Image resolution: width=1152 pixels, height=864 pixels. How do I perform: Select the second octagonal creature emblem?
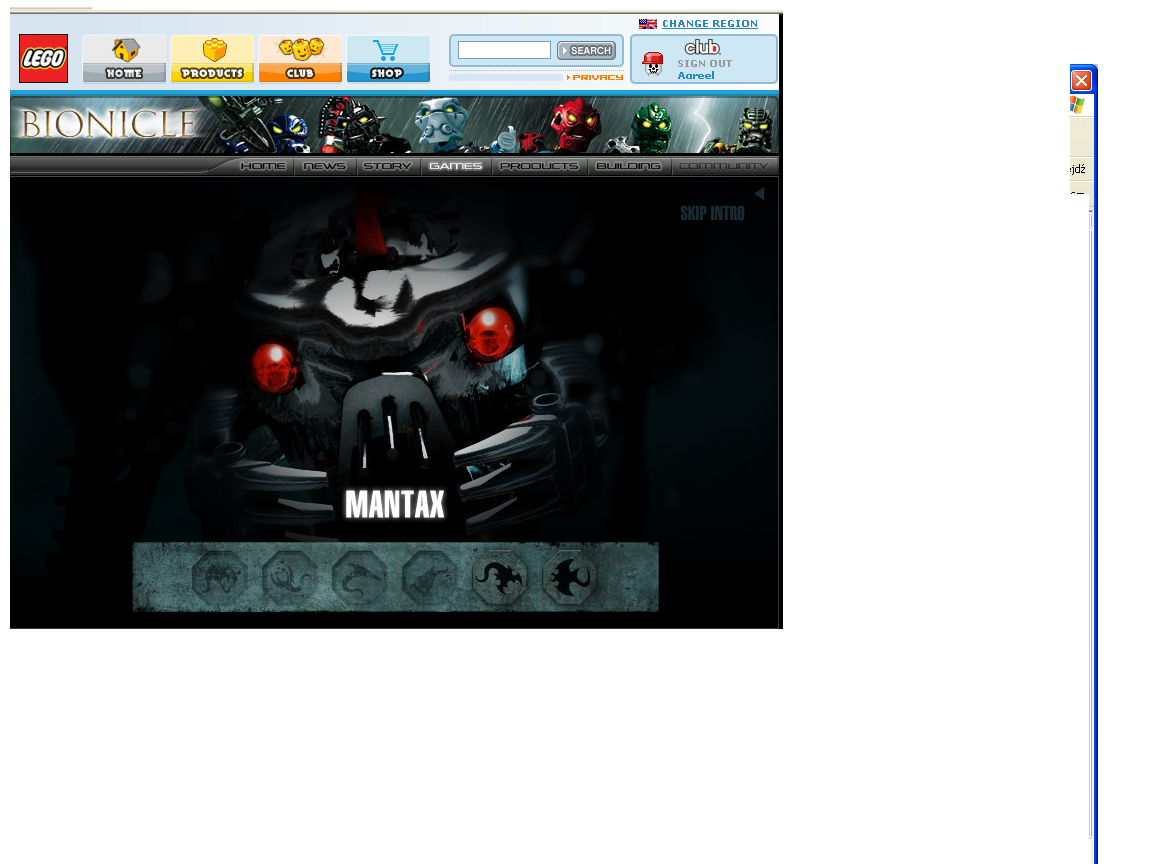tap(289, 577)
